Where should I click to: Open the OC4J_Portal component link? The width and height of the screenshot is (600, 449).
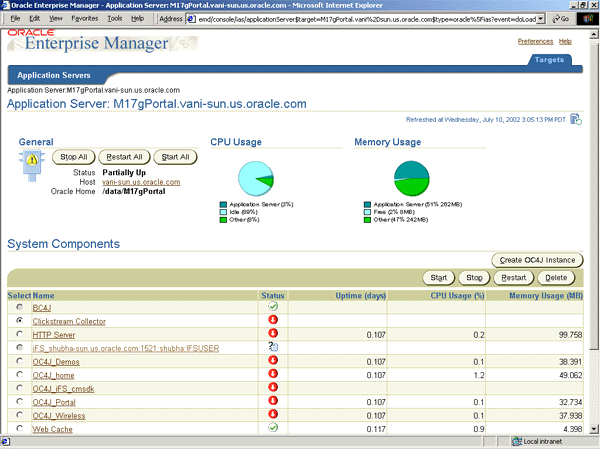point(54,402)
